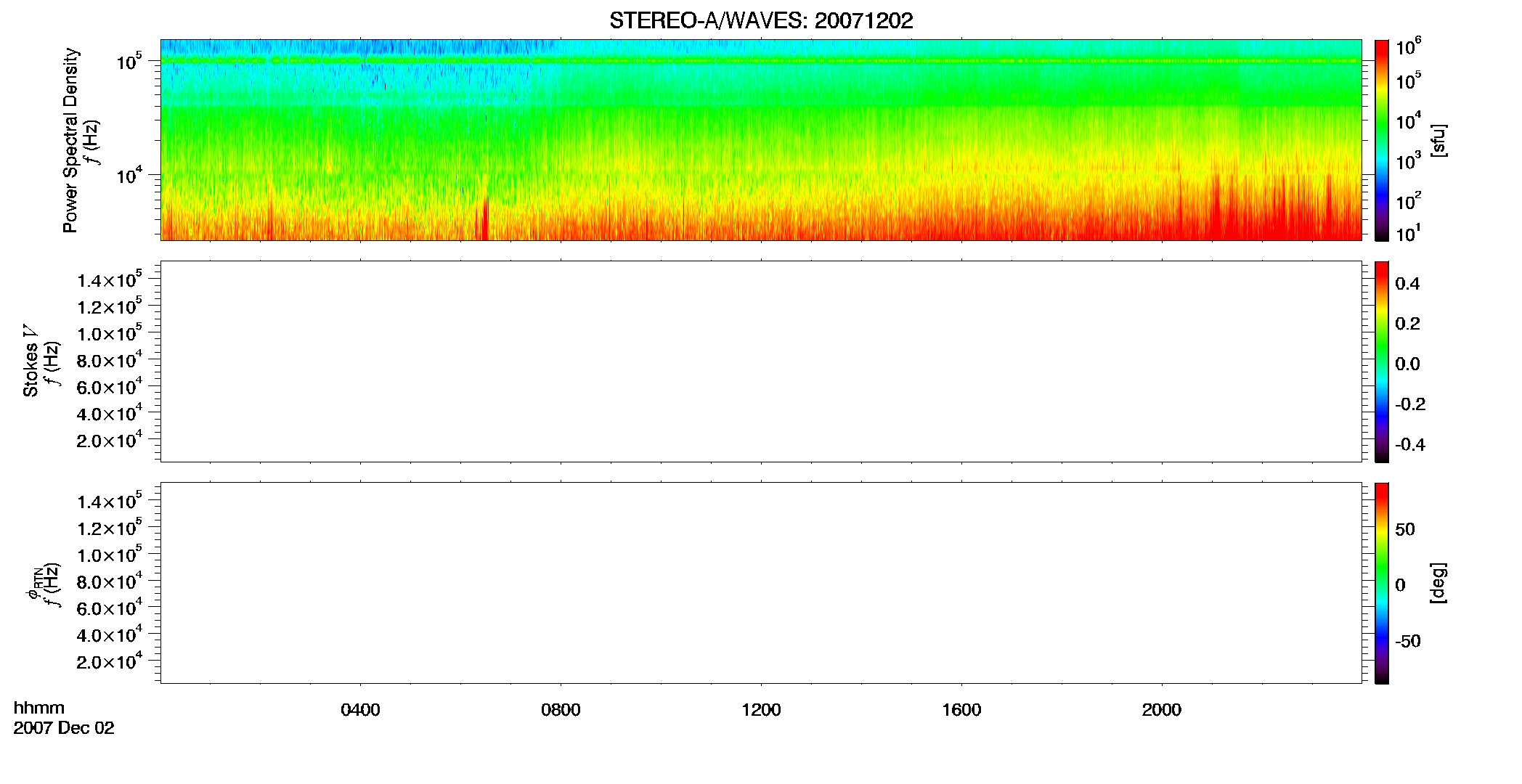The image size is (1522, 784).
Task: Click the 0.0 label on Stokes V colorbar
Action: point(1407,364)
